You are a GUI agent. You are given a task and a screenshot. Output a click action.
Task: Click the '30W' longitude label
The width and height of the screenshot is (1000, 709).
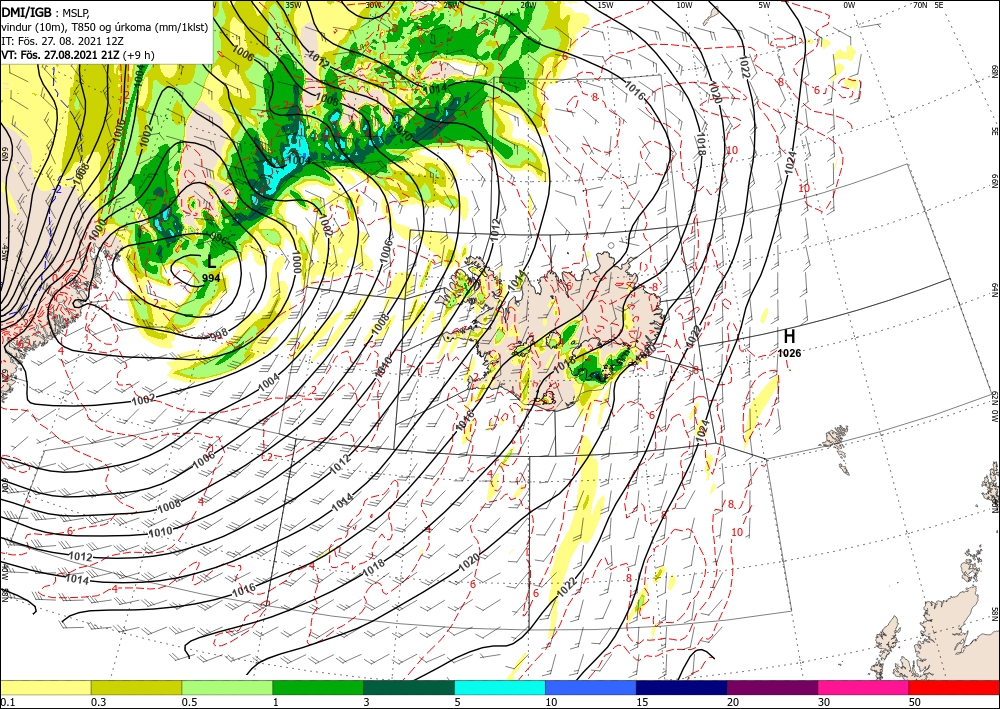[x=374, y=5]
